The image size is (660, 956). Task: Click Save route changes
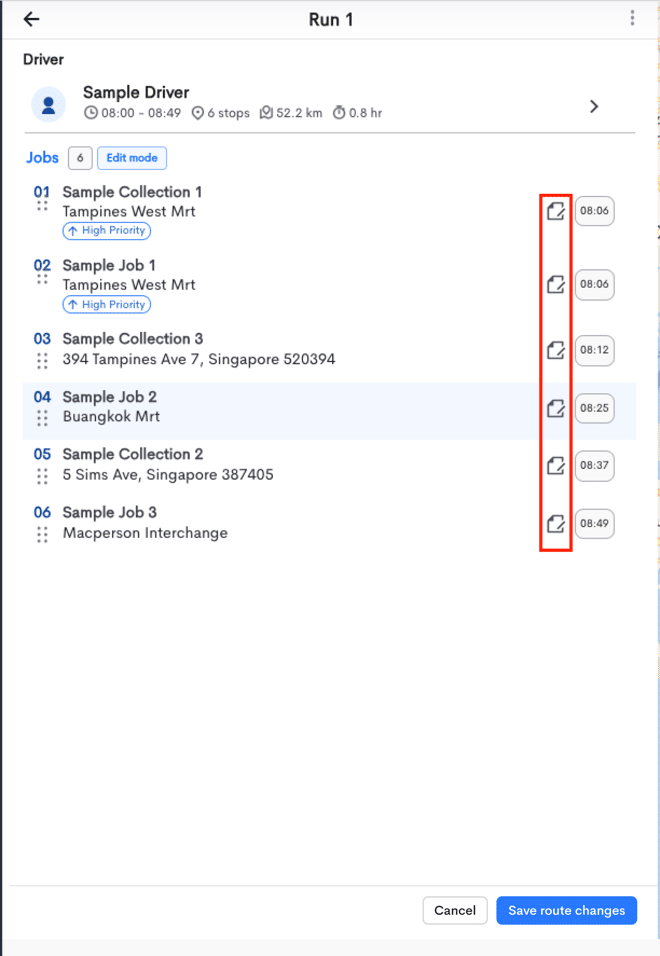pyautogui.click(x=566, y=910)
